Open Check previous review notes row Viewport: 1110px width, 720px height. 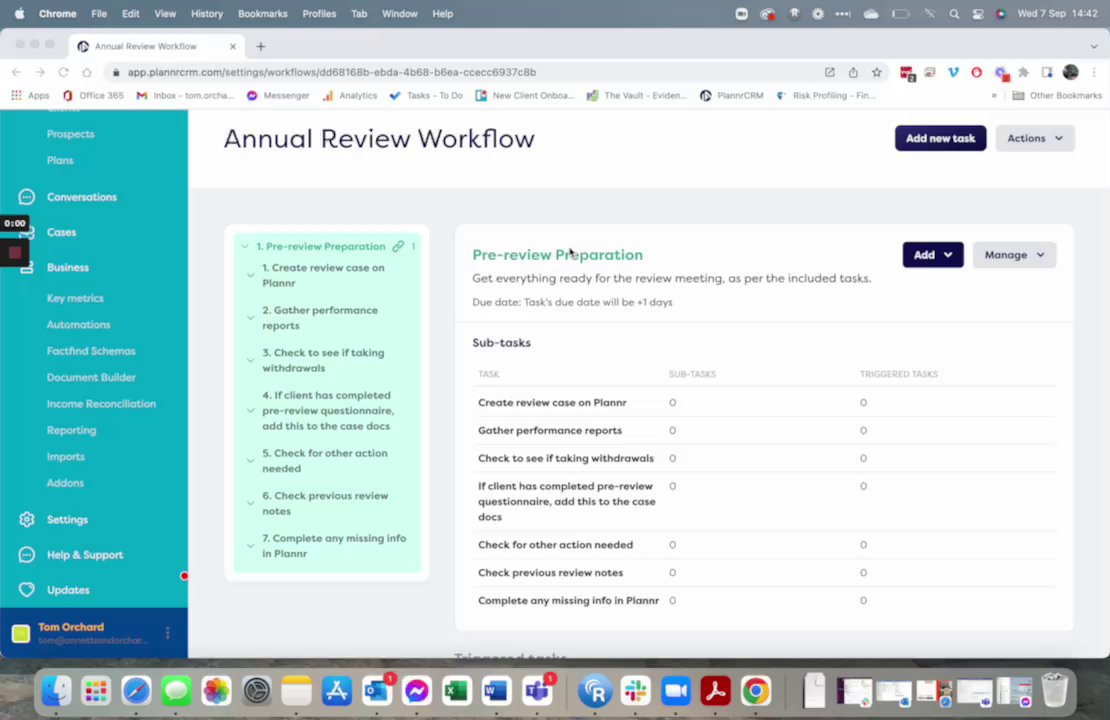pyautogui.click(x=763, y=573)
